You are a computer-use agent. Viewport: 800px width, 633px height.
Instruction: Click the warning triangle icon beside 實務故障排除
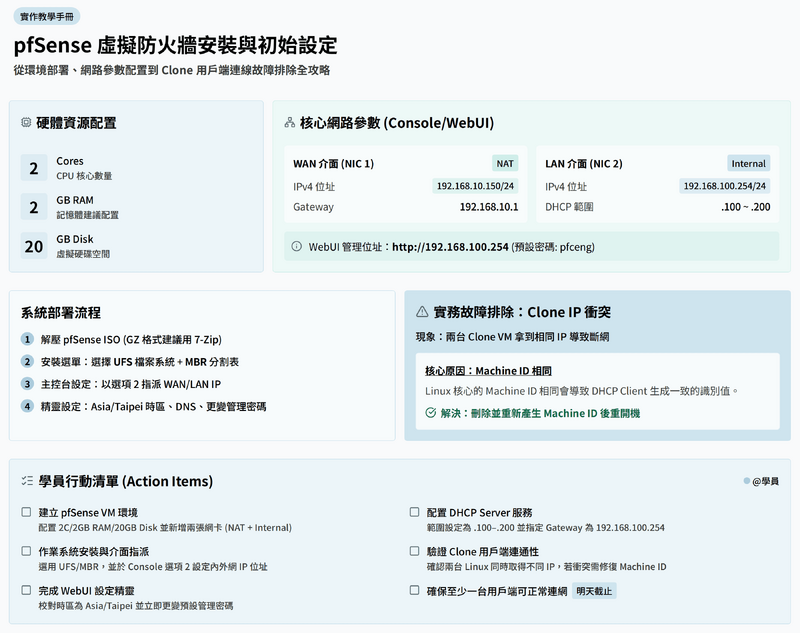(x=422, y=312)
